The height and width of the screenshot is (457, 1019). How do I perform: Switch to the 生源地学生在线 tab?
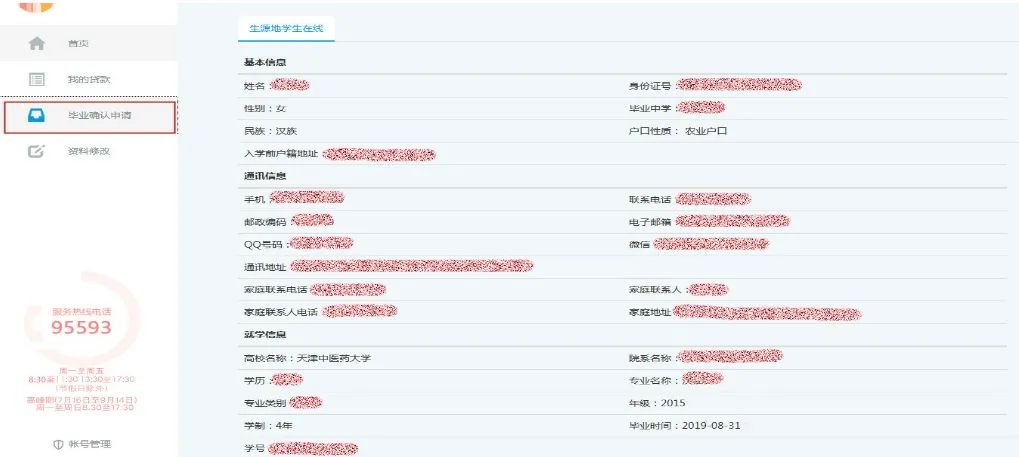click(x=286, y=27)
